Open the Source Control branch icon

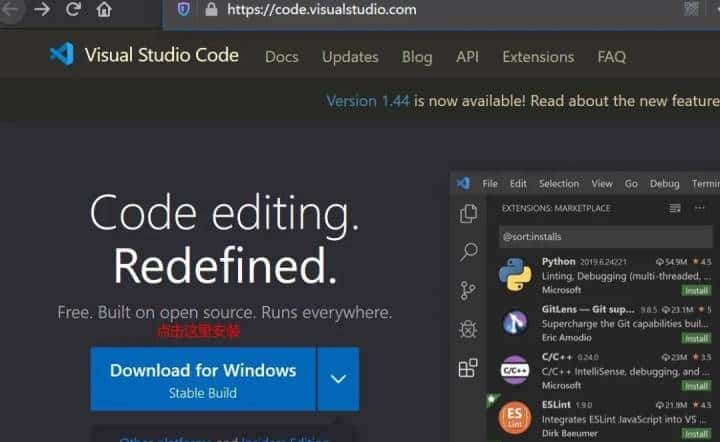468,291
